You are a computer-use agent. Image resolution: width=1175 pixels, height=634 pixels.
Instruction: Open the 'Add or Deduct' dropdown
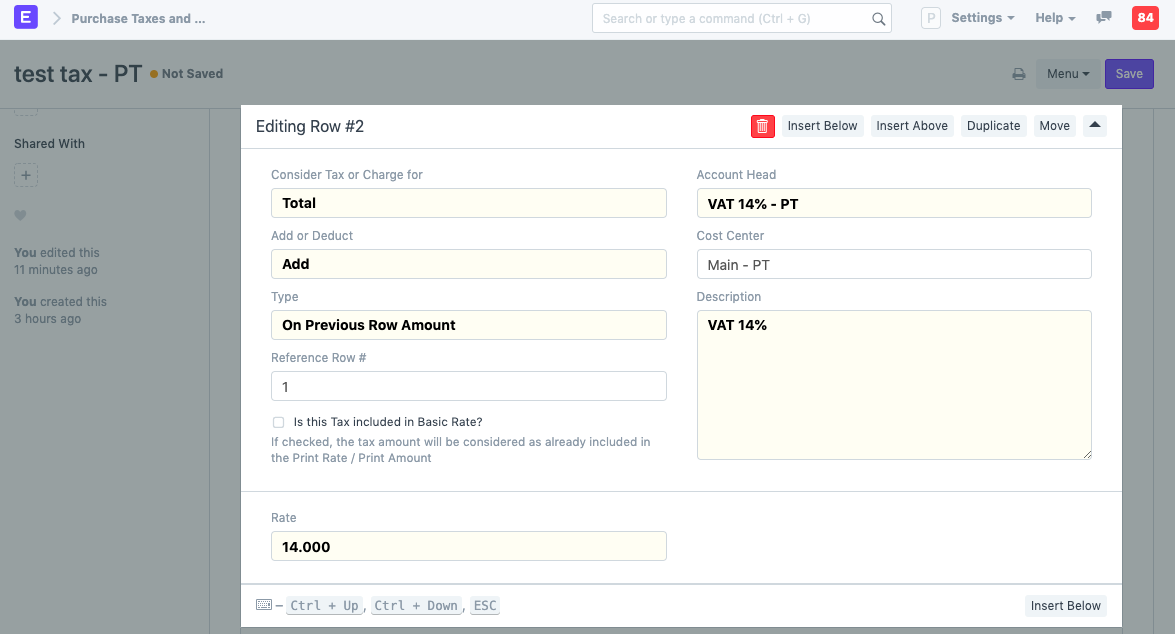[x=468, y=264]
